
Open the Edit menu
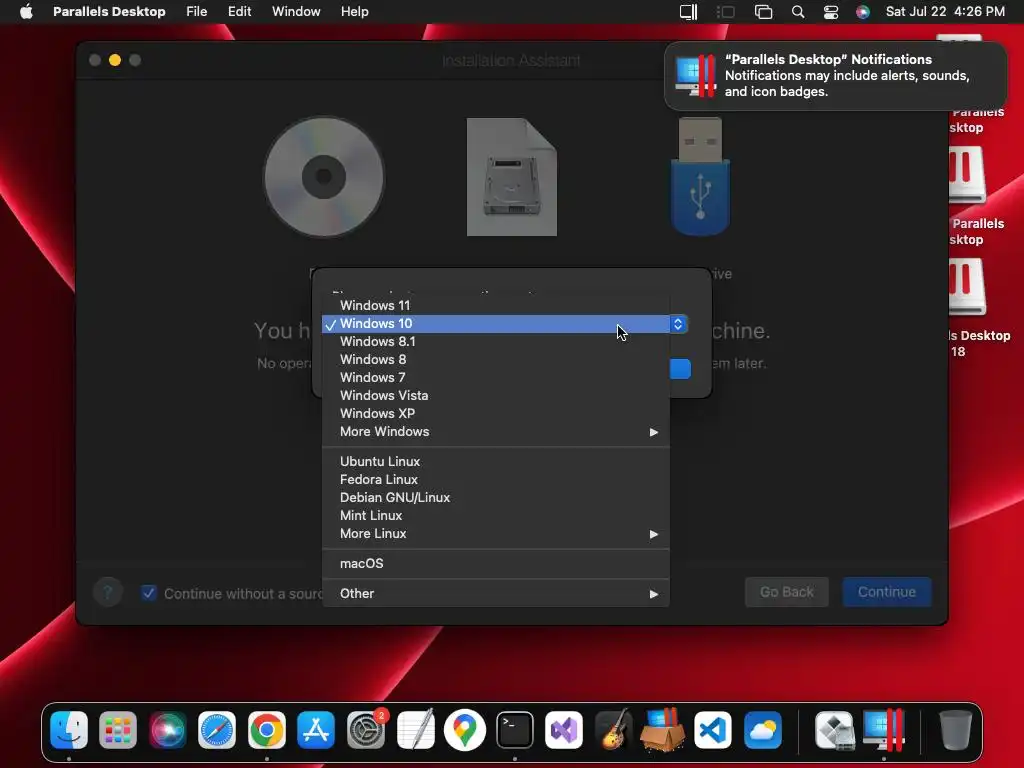coord(239,11)
